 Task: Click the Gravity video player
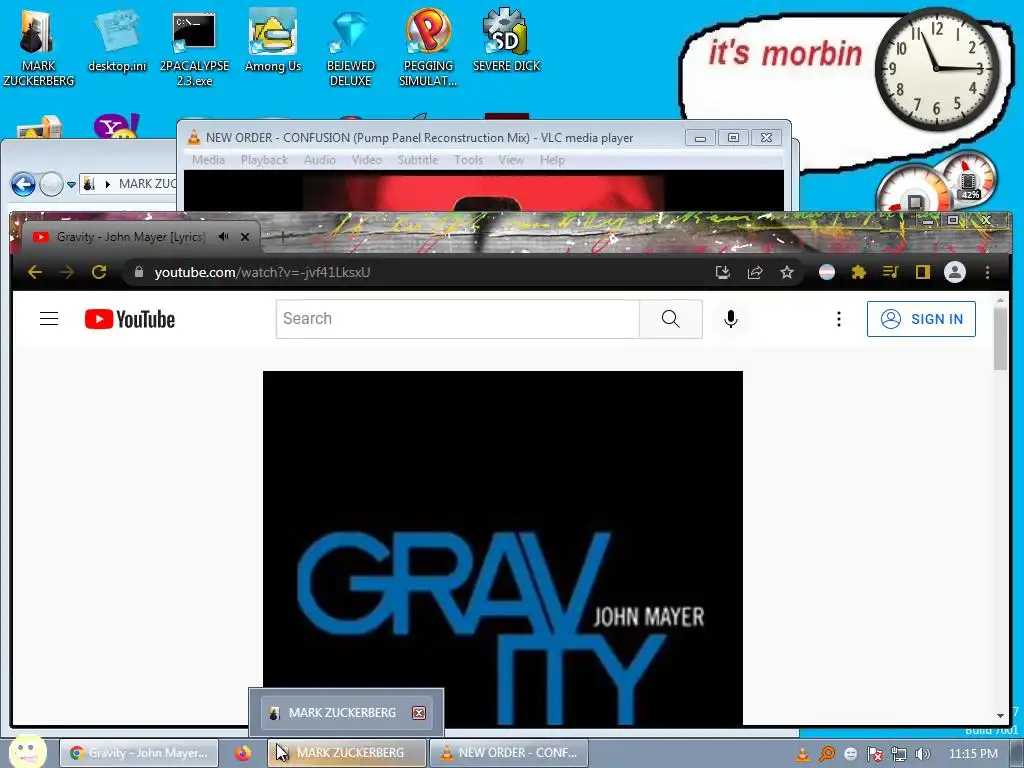[x=503, y=548]
